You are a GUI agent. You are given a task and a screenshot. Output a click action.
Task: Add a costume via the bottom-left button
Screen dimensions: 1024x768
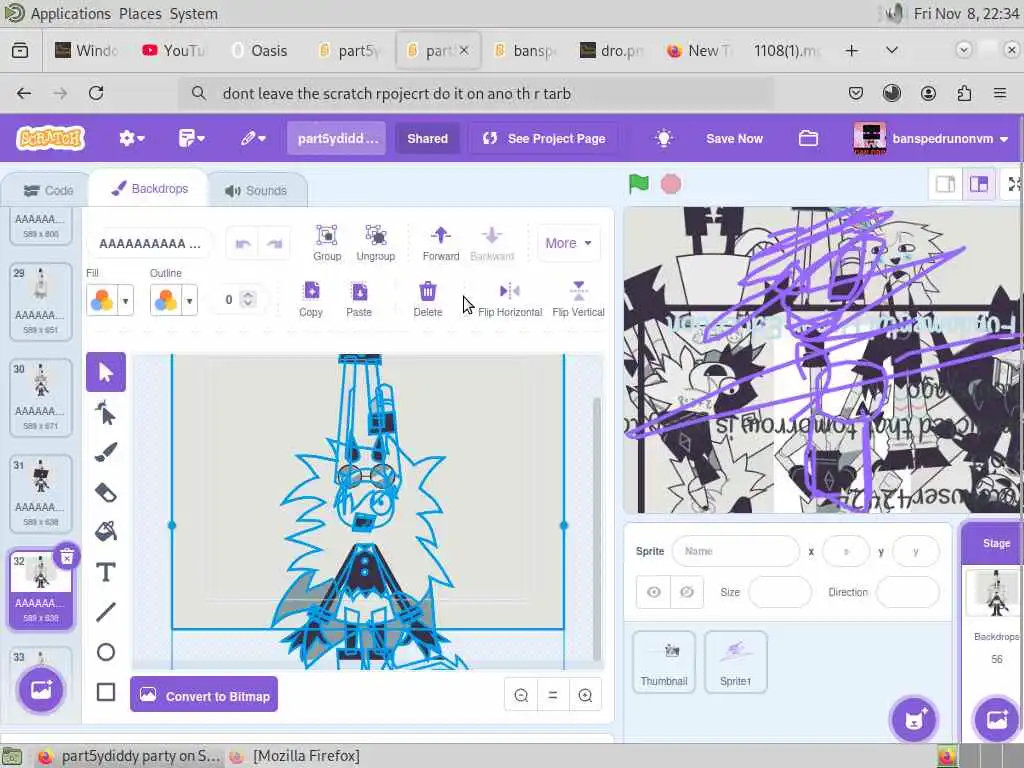[41, 690]
